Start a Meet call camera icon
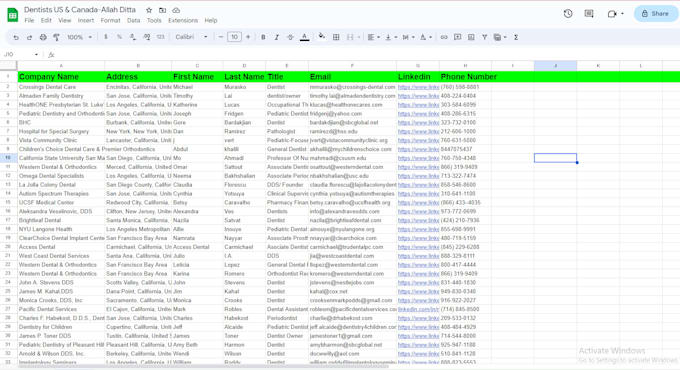Screen dimensions: 680x370 (612, 13)
